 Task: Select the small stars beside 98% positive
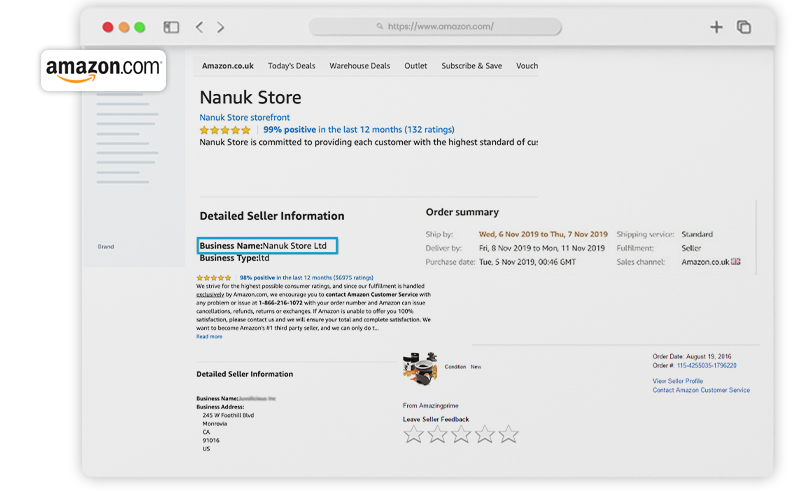(214, 278)
